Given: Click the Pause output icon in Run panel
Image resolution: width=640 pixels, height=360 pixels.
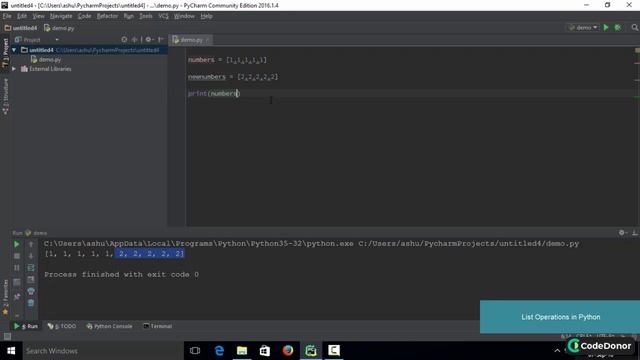Looking at the screenshot, I should (16, 268).
